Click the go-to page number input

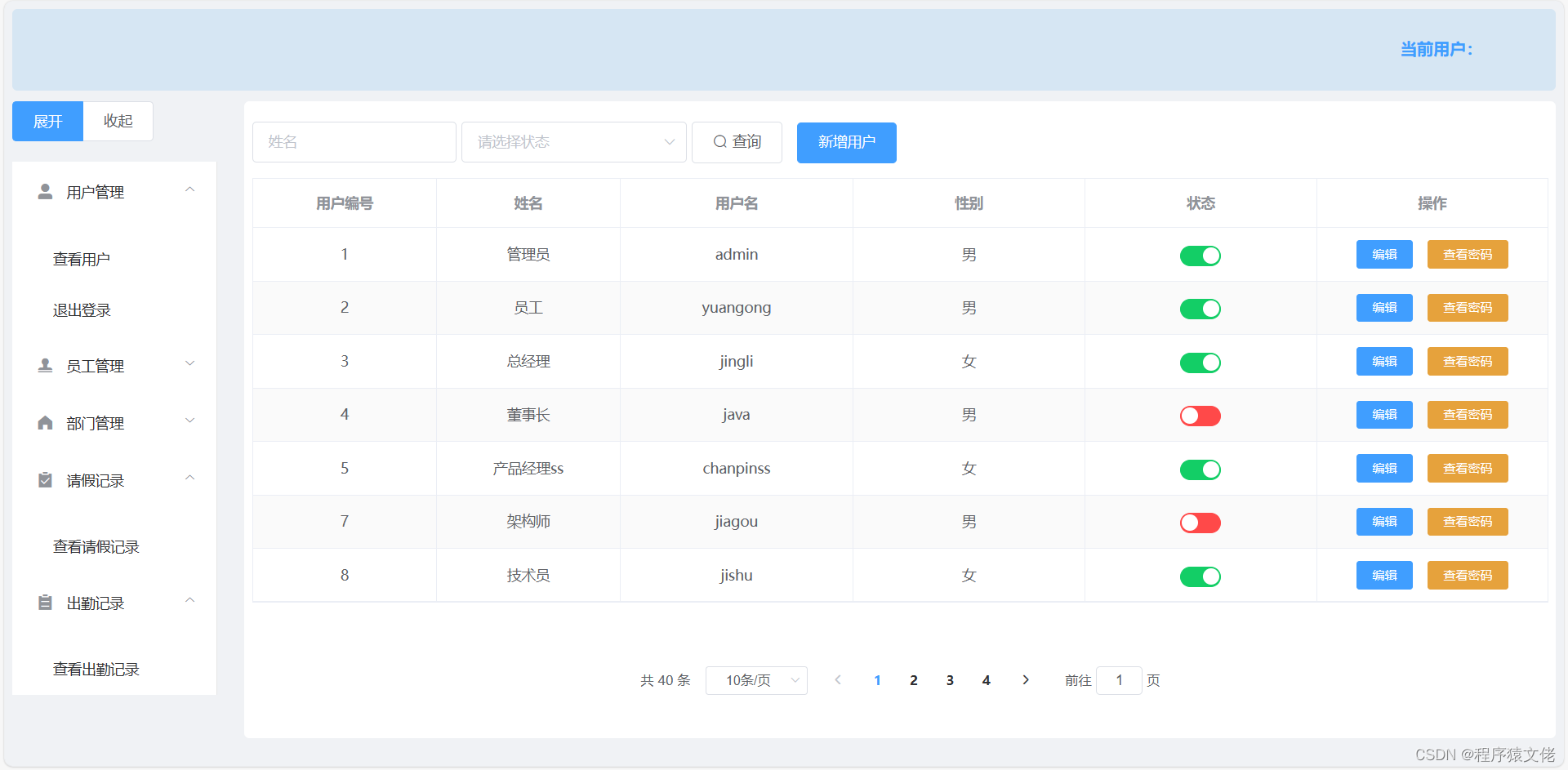pos(1119,680)
